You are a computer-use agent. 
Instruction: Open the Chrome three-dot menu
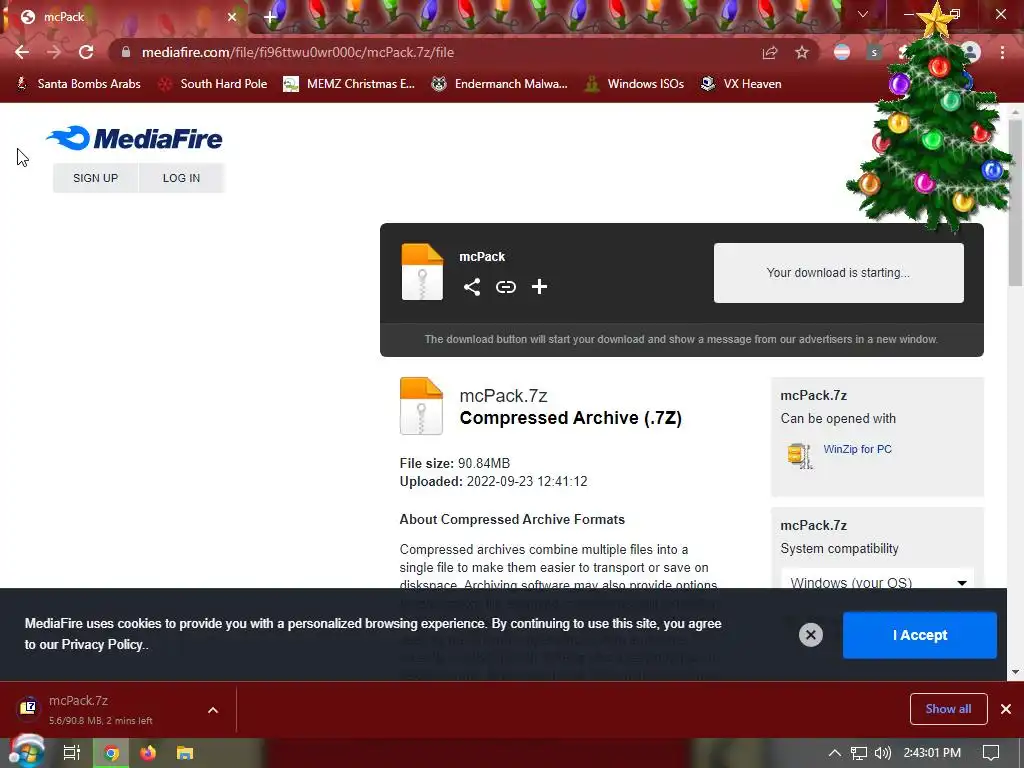[x=1002, y=52]
